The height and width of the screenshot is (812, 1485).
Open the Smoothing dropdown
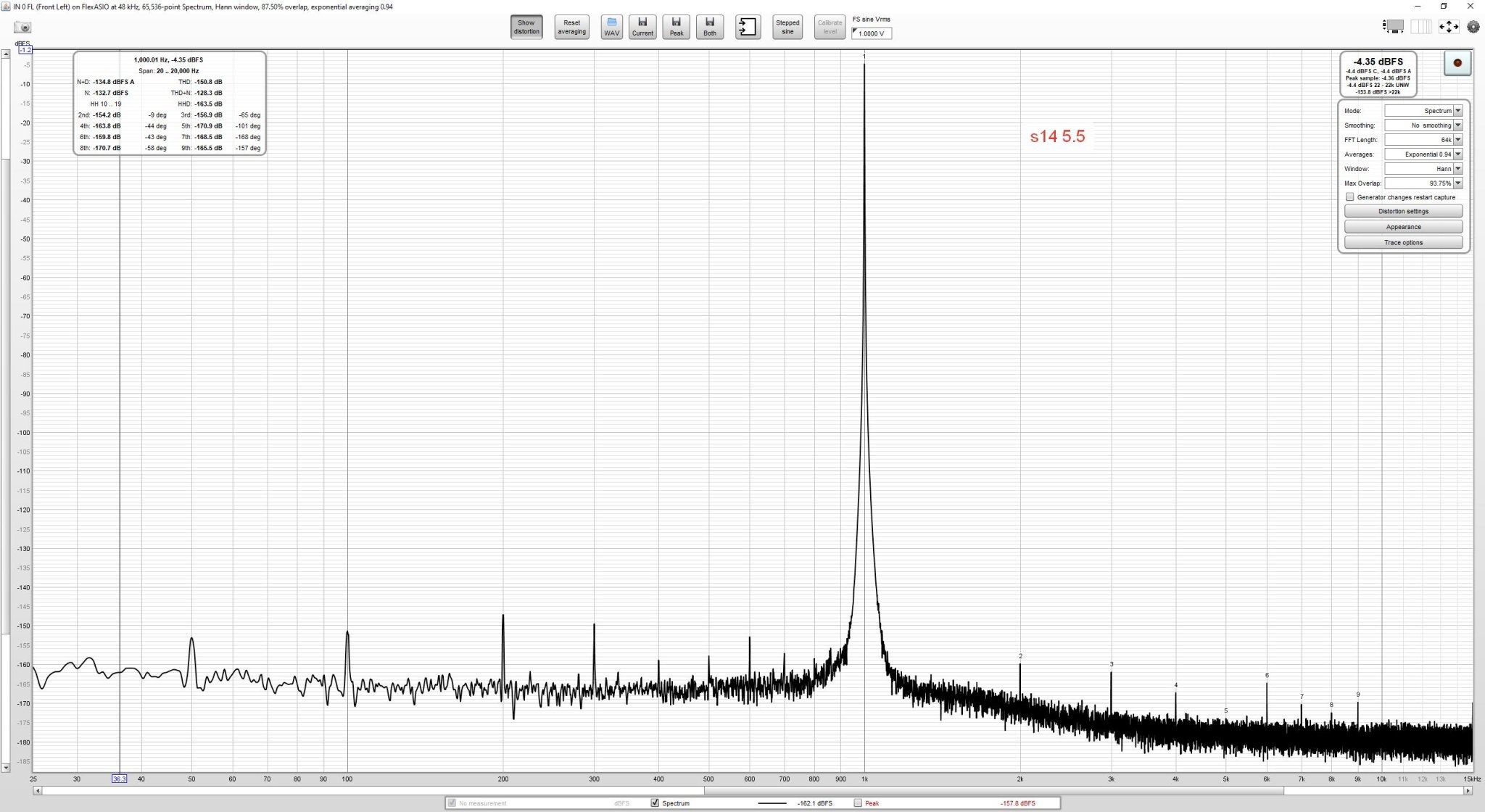[1423, 125]
